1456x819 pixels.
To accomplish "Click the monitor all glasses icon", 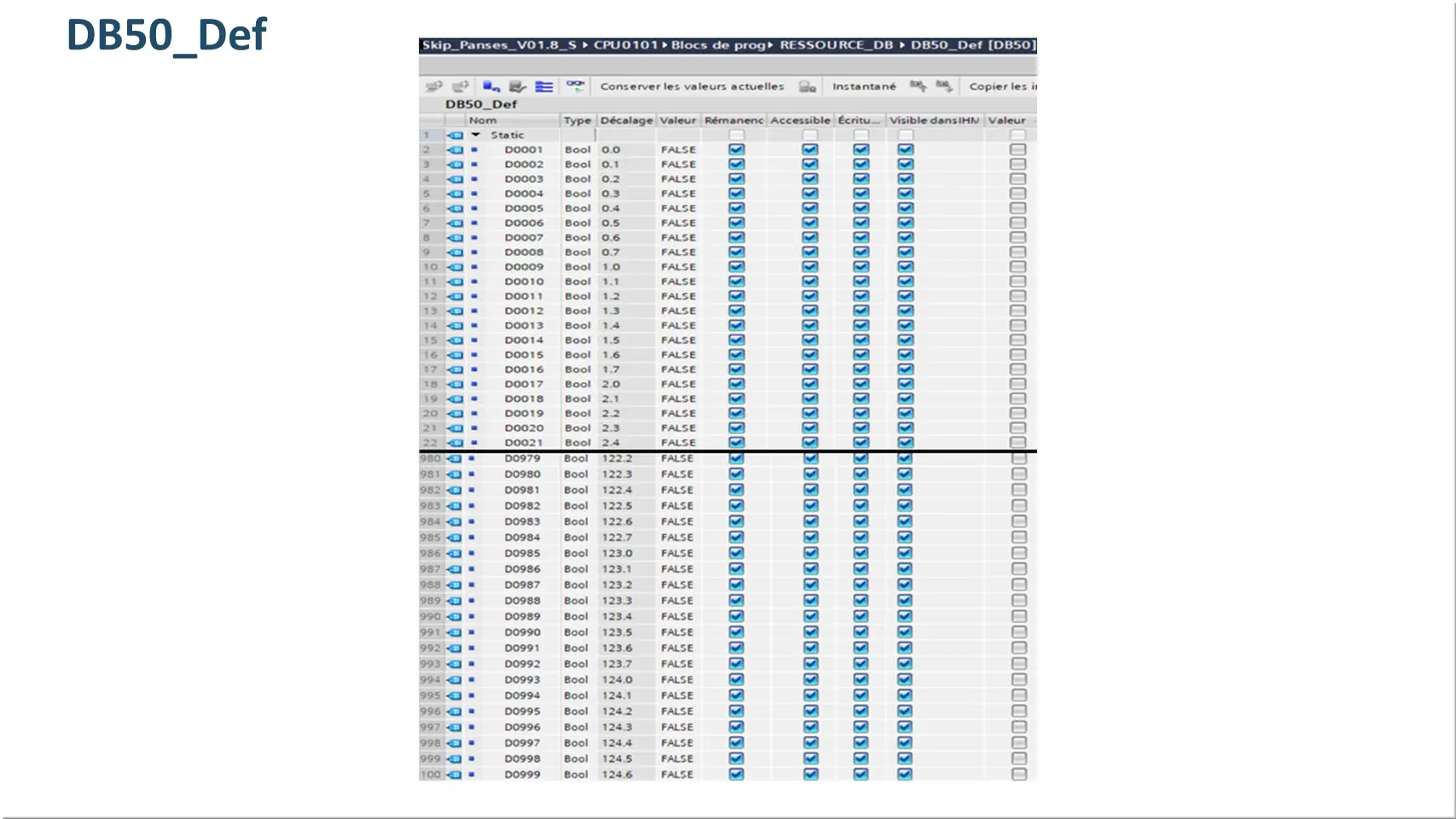I will pyautogui.click(x=576, y=86).
